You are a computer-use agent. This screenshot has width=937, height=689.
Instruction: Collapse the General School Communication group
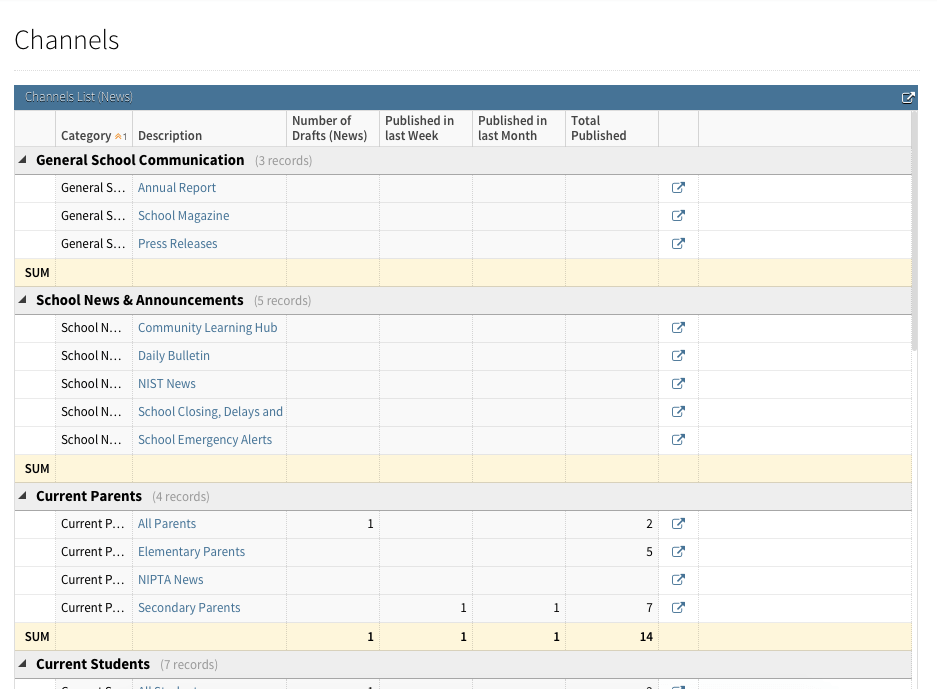pyautogui.click(x=23, y=160)
